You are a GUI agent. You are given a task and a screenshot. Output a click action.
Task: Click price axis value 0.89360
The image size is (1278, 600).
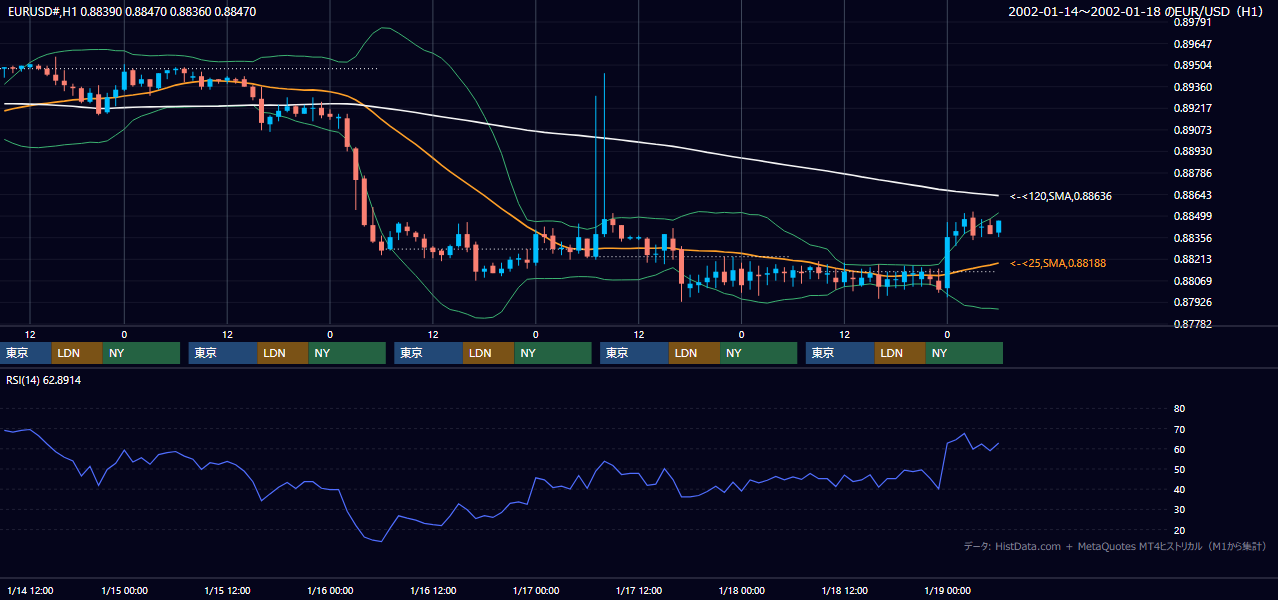tap(1191, 87)
